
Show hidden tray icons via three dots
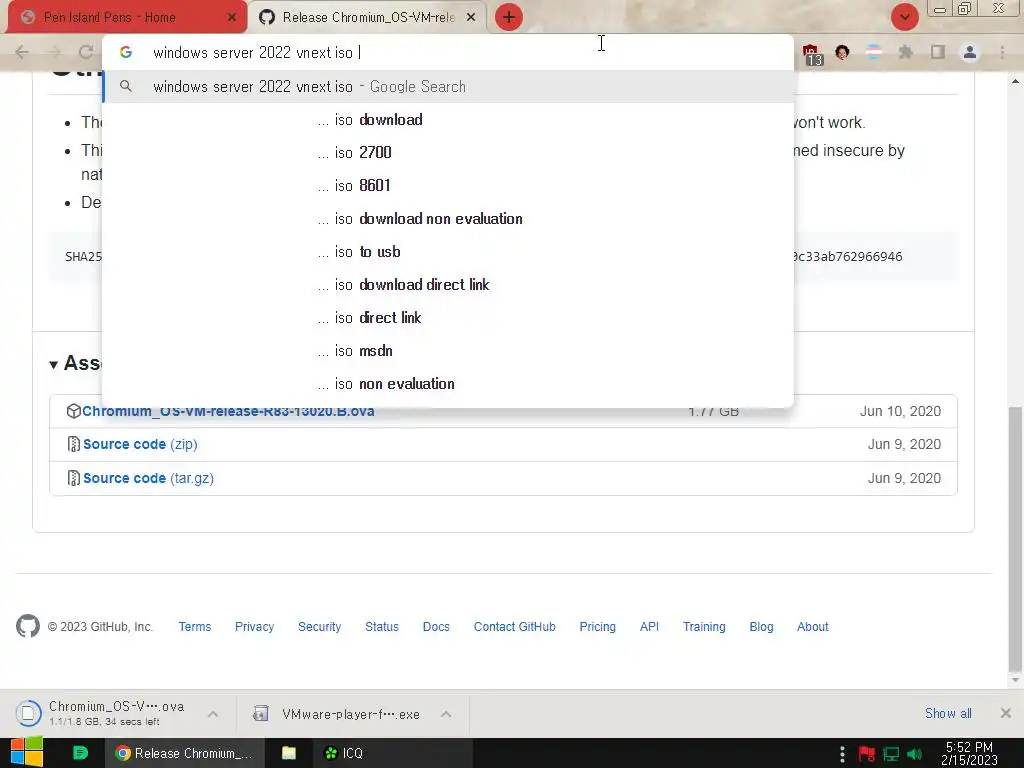pyautogui.click(x=842, y=754)
